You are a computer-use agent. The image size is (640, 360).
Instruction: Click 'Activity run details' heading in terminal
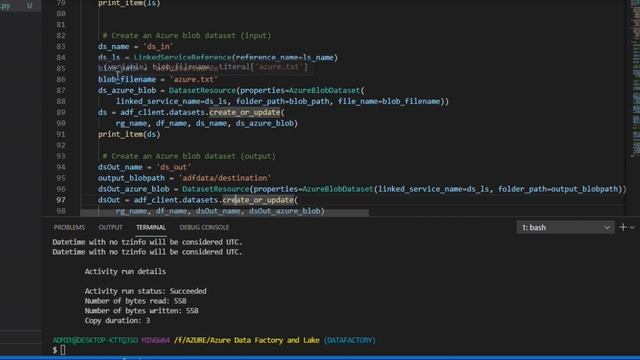125,271
